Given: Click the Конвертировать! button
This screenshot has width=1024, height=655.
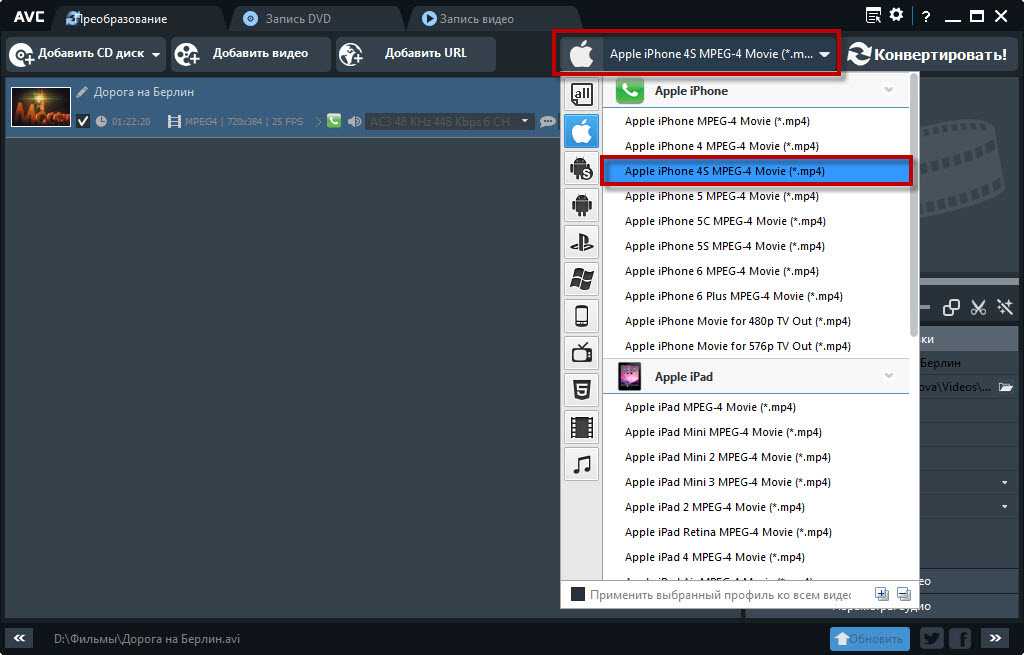Looking at the screenshot, I should click(927, 54).
